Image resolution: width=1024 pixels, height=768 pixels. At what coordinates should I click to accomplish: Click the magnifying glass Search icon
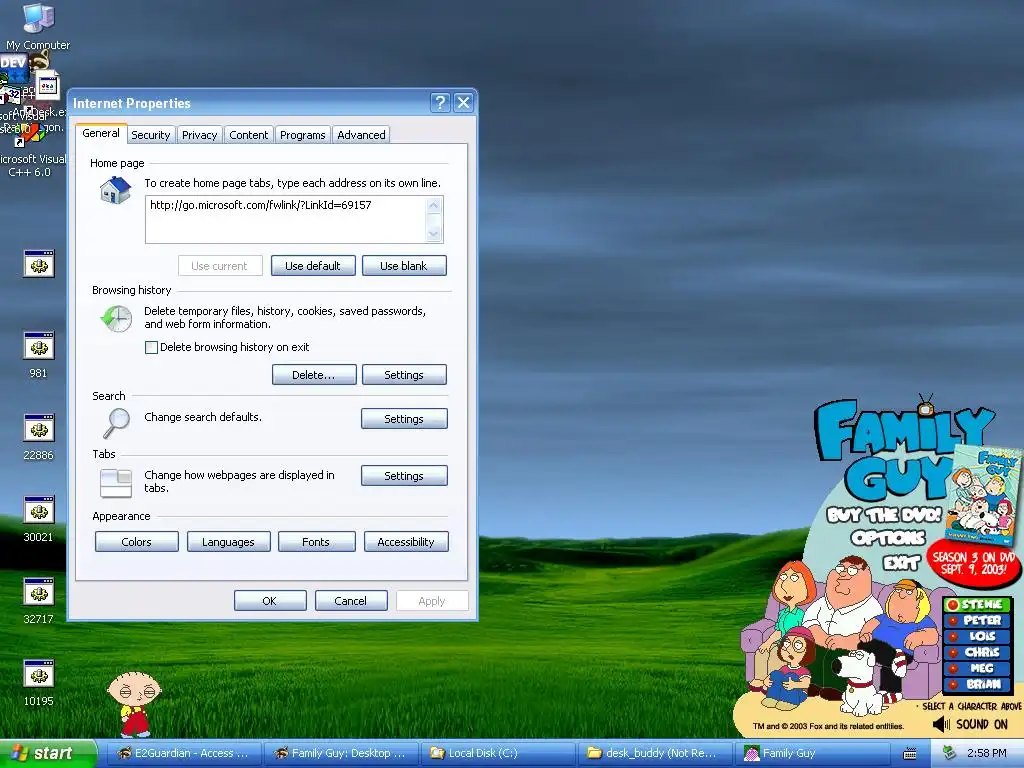117,423
